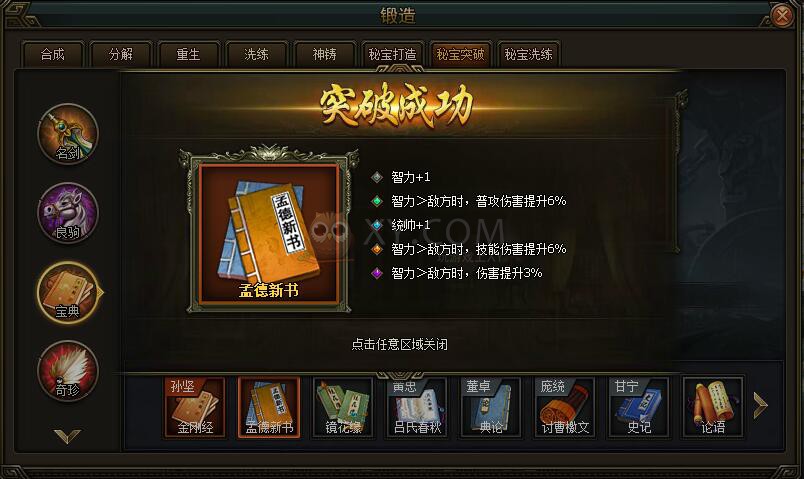Viewport: 804px width, 479px height.
Task: Choose the 史记 book item
Action: coord(639,407)
